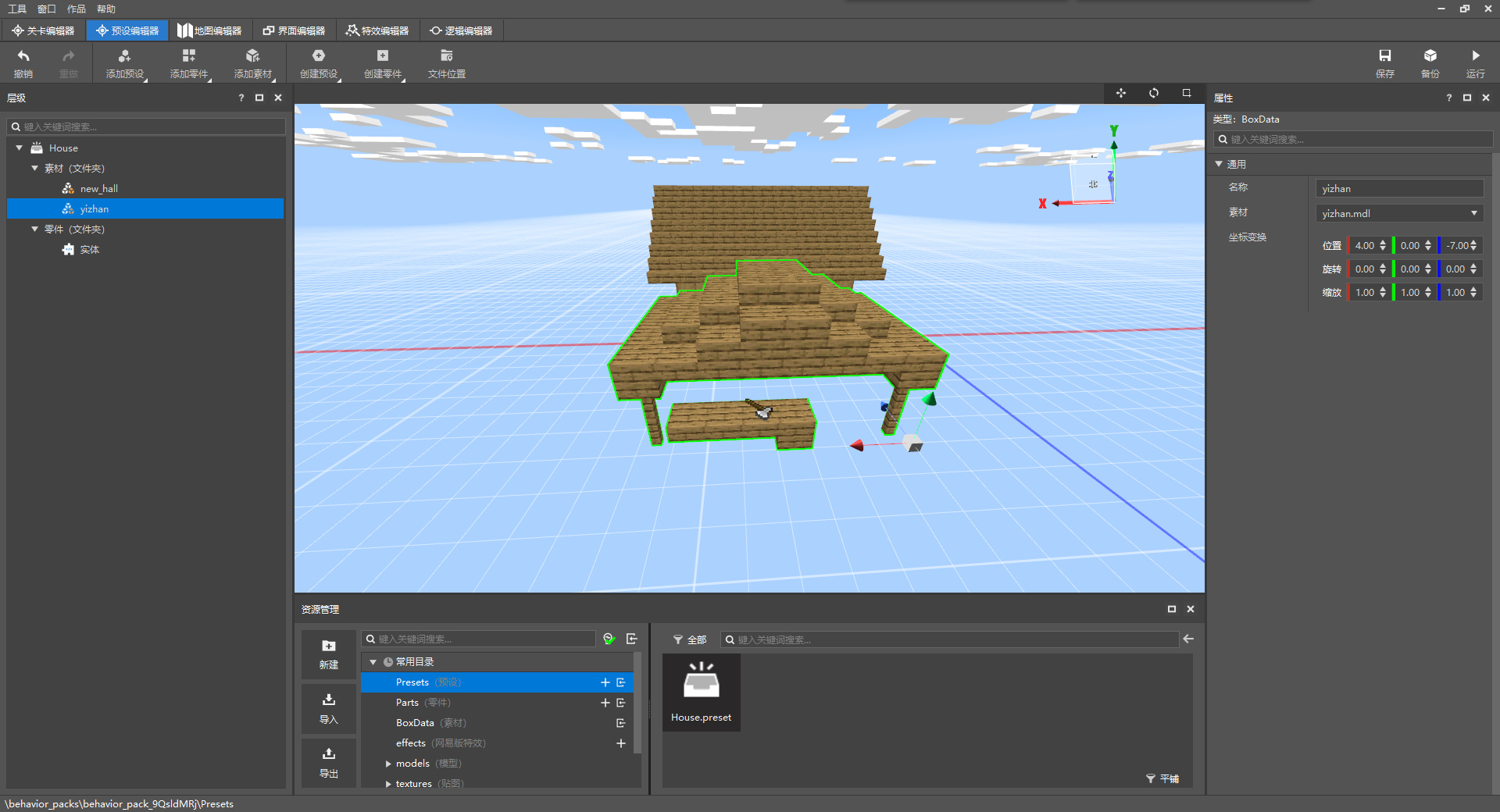Viewport: 1500px width, 812px height.
Task: Click 添加素材 toolbar icon
Action: pyautogui.click(x=252, y=56)
